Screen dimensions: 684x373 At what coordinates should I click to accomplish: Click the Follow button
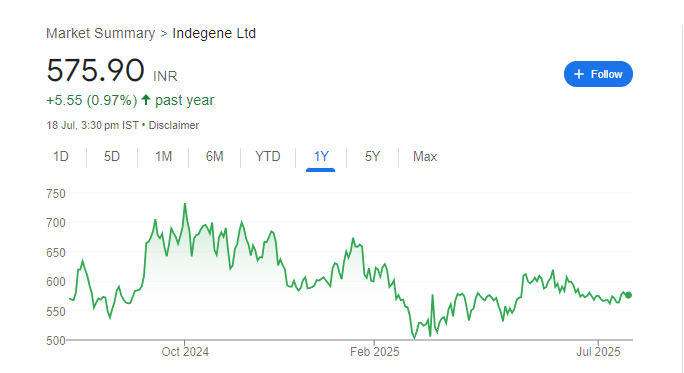click(598, 74)
